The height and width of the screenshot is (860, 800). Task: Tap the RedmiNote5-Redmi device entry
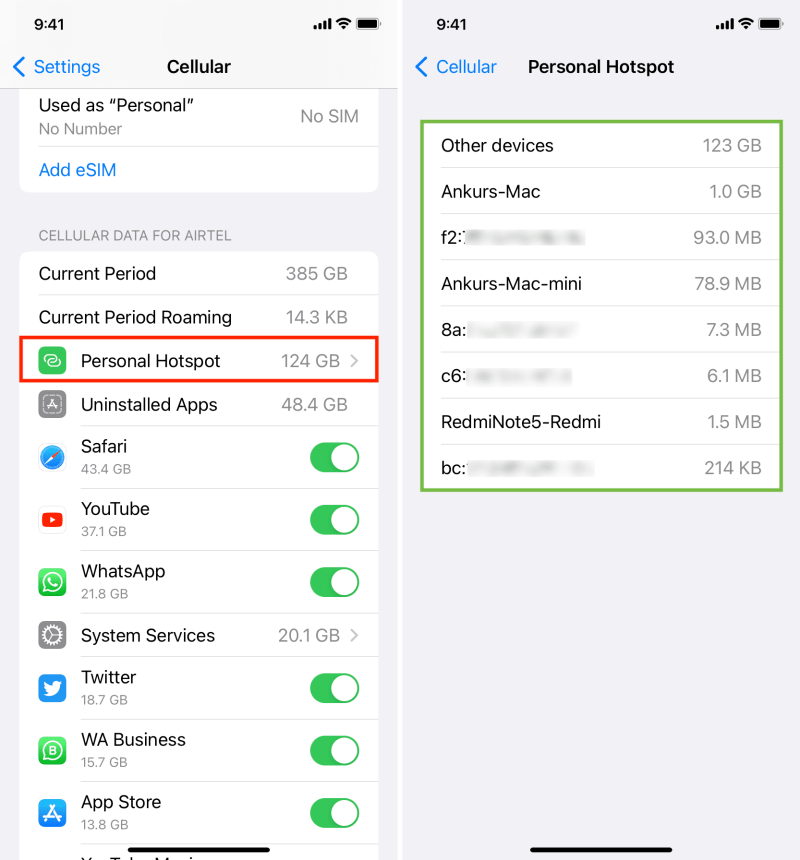(601, 422)
